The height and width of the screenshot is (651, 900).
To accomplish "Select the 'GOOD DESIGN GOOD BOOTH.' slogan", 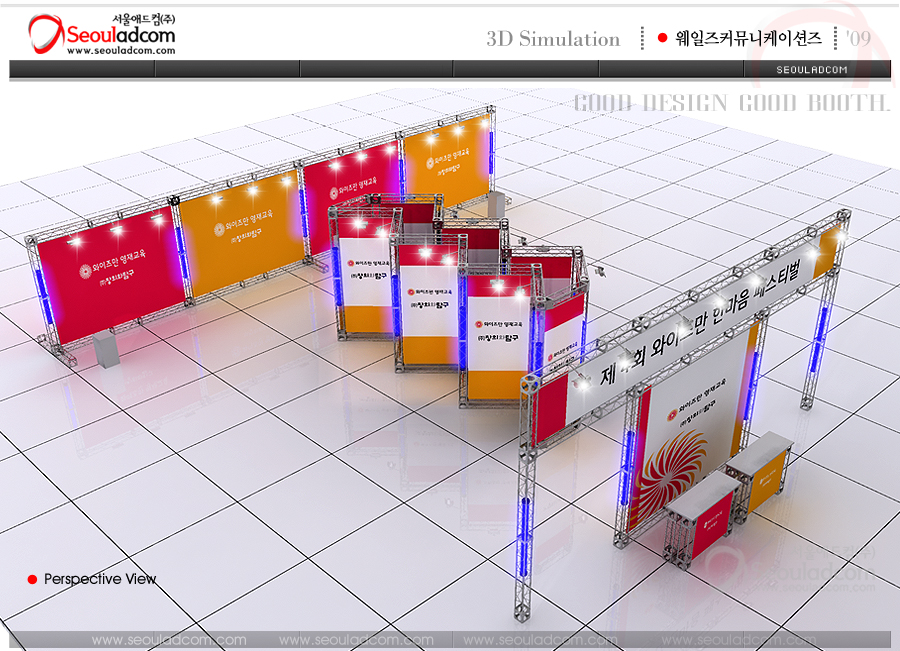I will tap(732, 103).
